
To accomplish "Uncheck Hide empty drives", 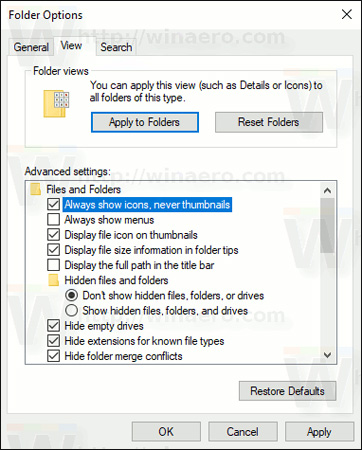I will point(53,326).
